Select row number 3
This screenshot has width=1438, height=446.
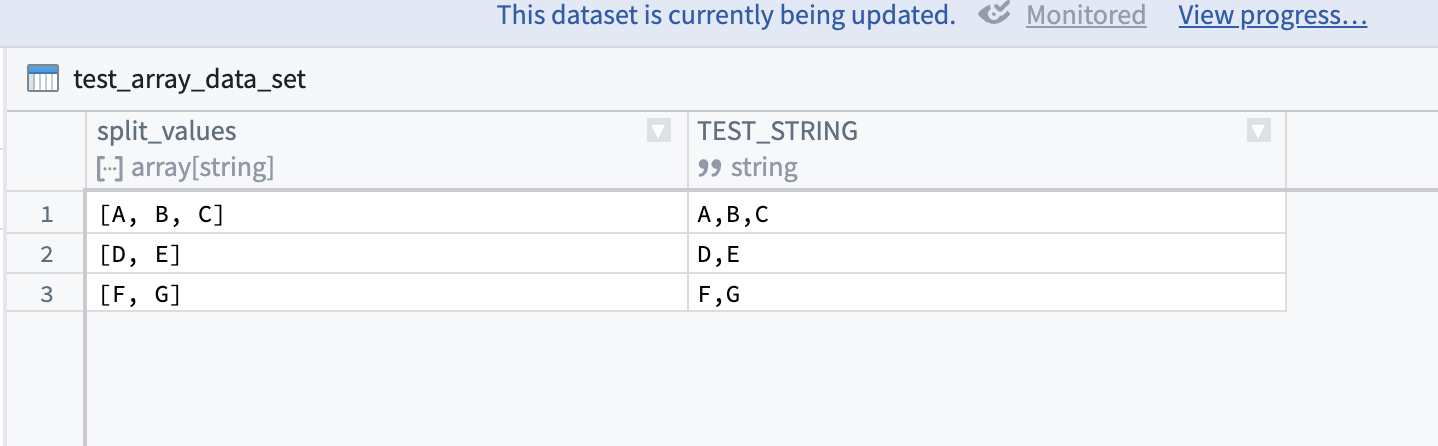(46, 293)
